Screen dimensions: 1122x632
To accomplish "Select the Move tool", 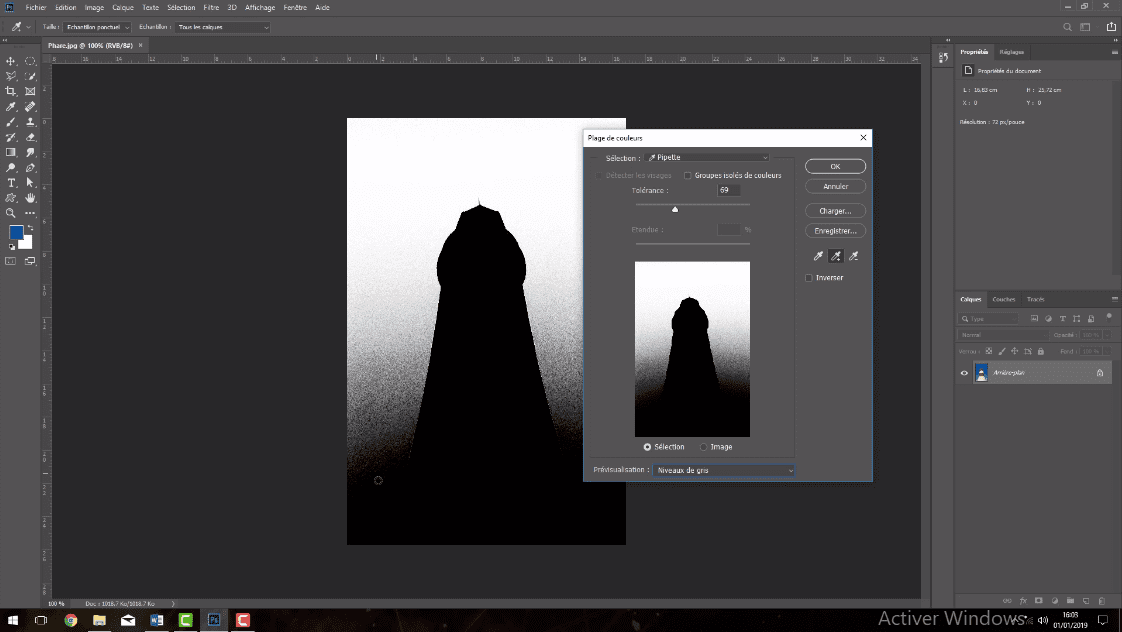I will pyautogui.click(x=11, y=62).
